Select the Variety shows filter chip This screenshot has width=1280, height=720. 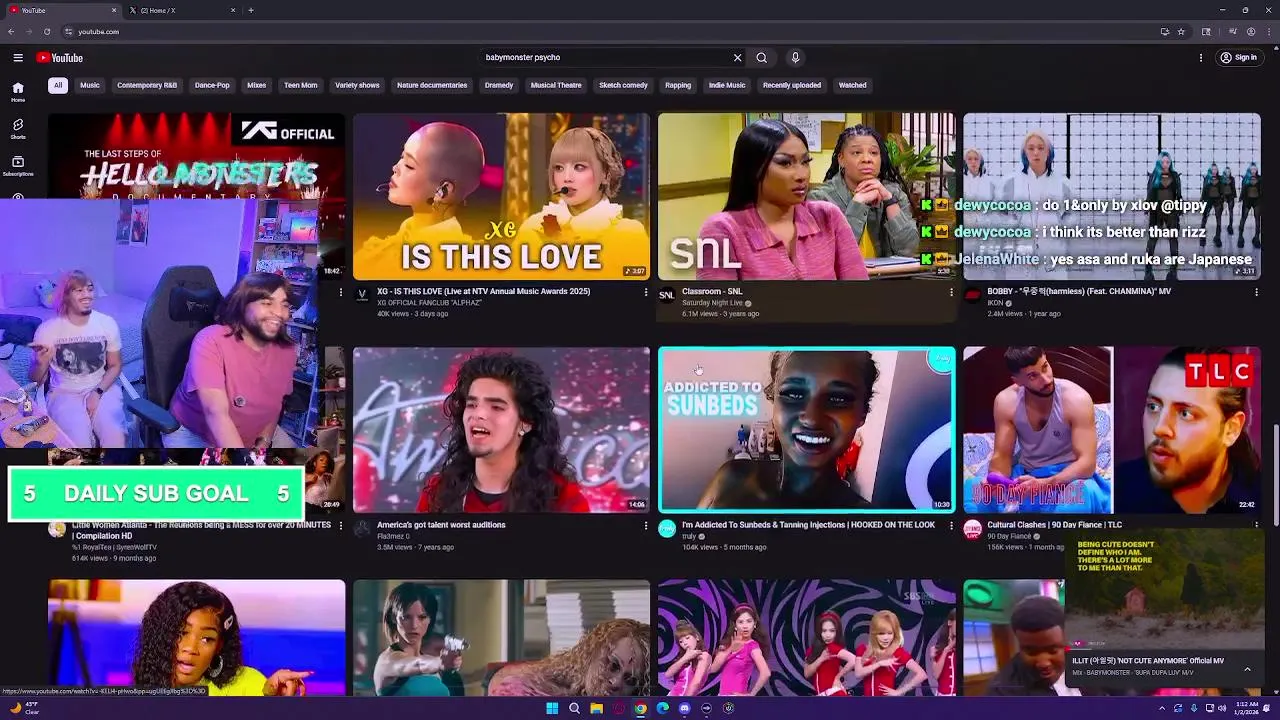pyautogui.click(x=357, y=85)
